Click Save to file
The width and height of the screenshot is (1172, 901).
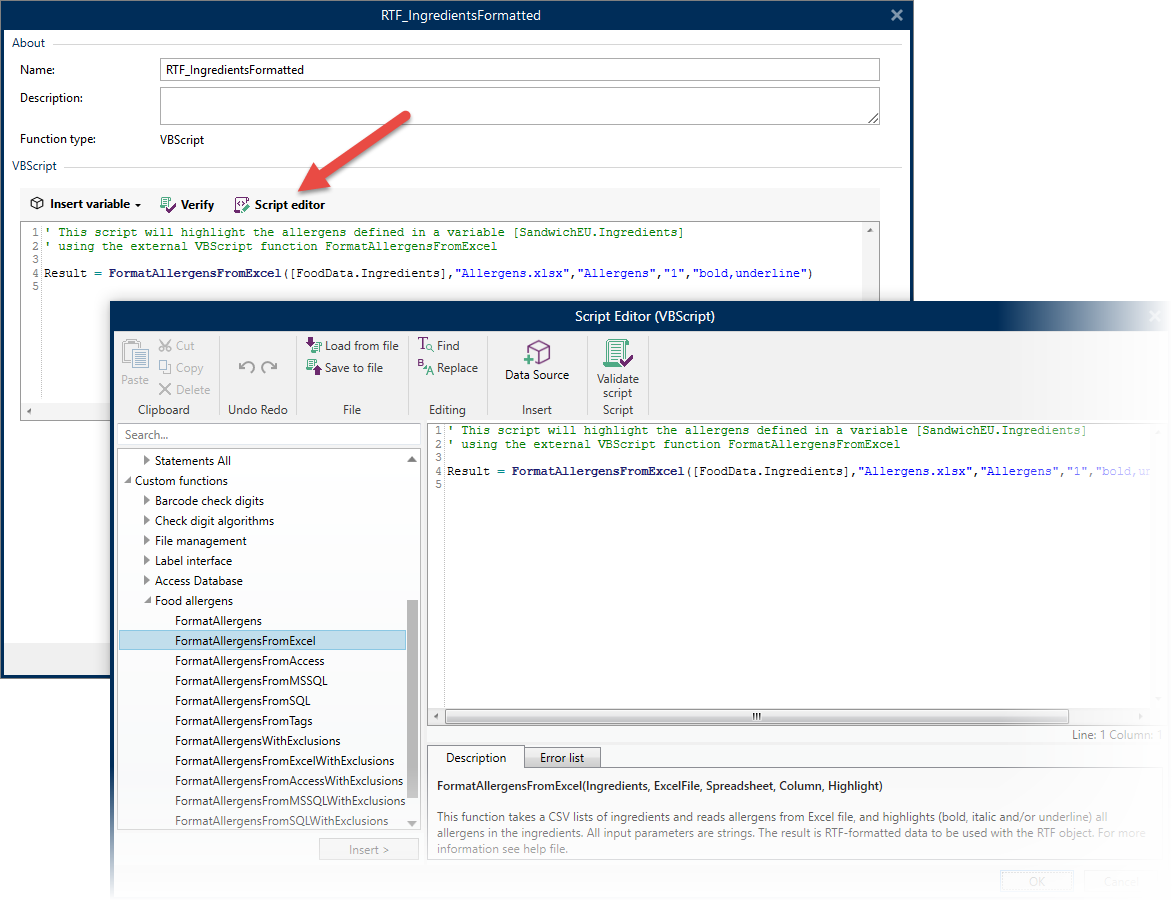point(345,368)
